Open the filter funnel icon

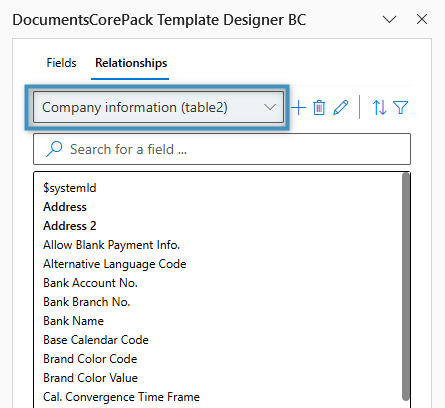[x=400, y=108]
